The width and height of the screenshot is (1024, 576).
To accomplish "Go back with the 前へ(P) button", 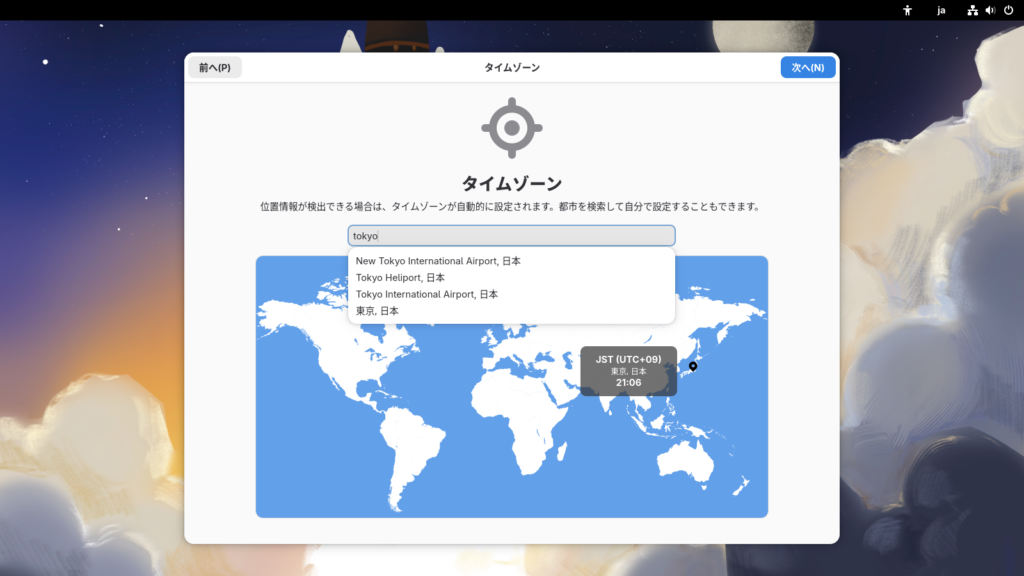I will [x=215, y=67].
